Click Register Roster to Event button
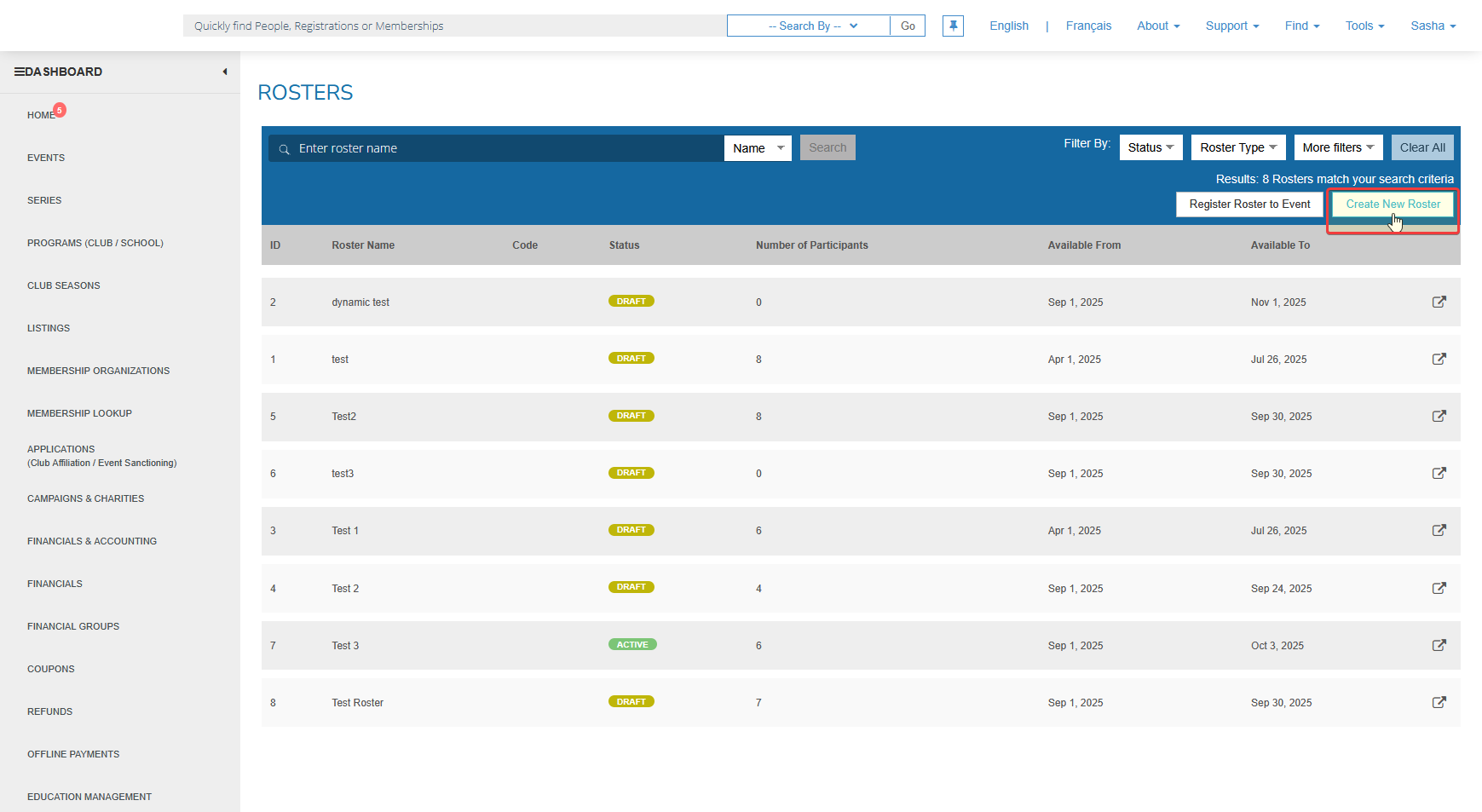The image size is (1482, 812). point(1249,204)
